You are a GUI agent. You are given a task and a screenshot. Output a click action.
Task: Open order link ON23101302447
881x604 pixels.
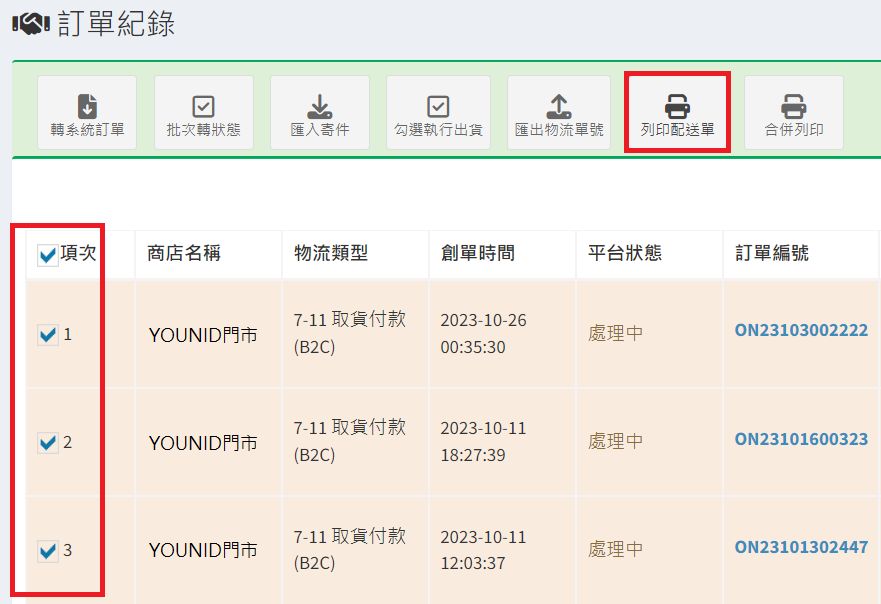(x=801, y=547)
